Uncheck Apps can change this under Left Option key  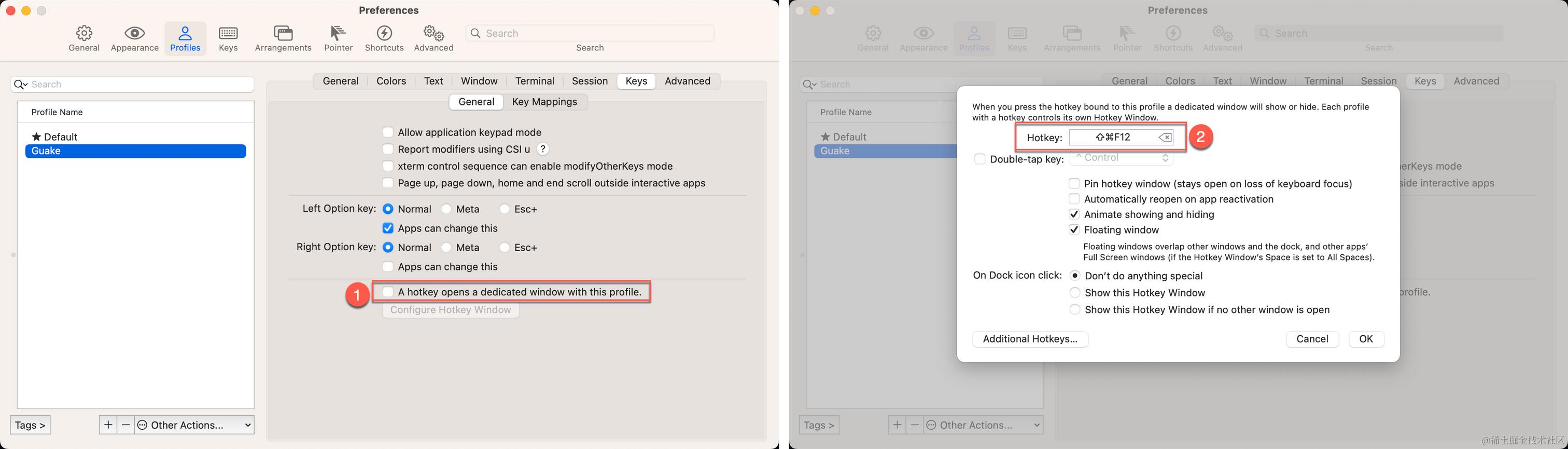point(388,228)
